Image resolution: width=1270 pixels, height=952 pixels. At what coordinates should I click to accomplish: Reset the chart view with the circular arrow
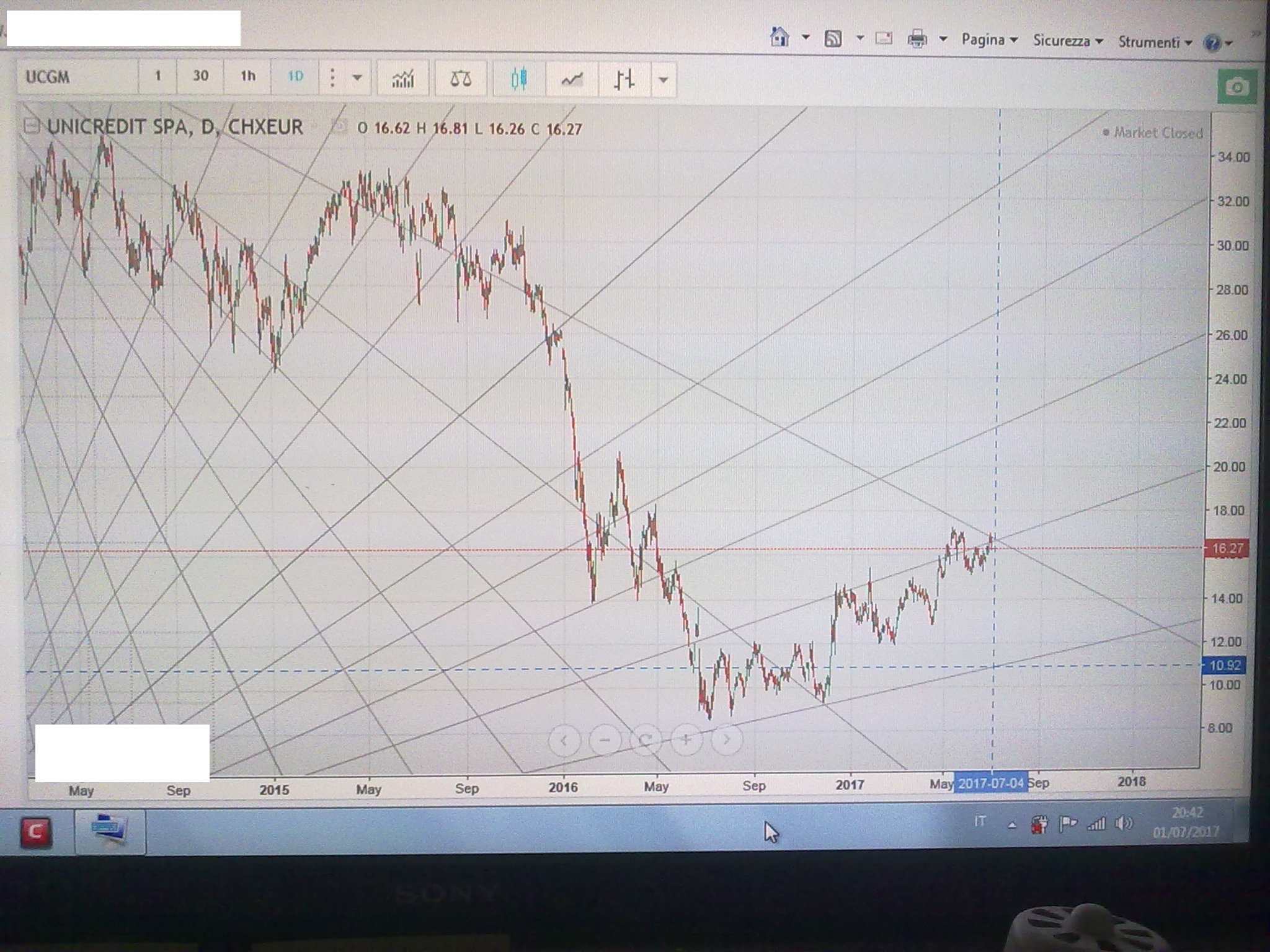pyautogui.click(x=645, y=739)
